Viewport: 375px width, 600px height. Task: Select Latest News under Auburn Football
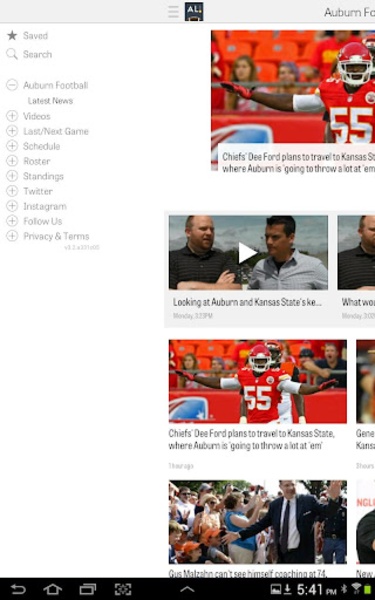click(50, 101)
